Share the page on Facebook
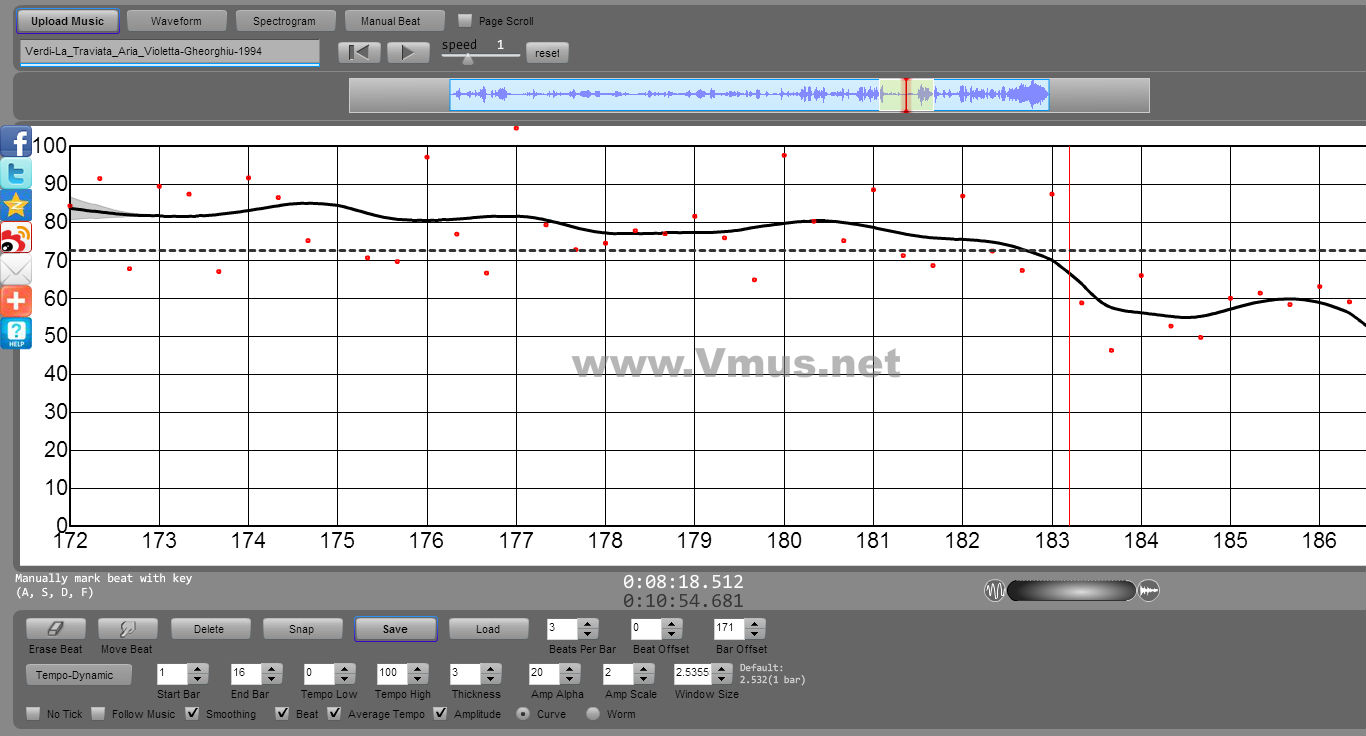This screenshot has width=1366, height=736. 16,141
